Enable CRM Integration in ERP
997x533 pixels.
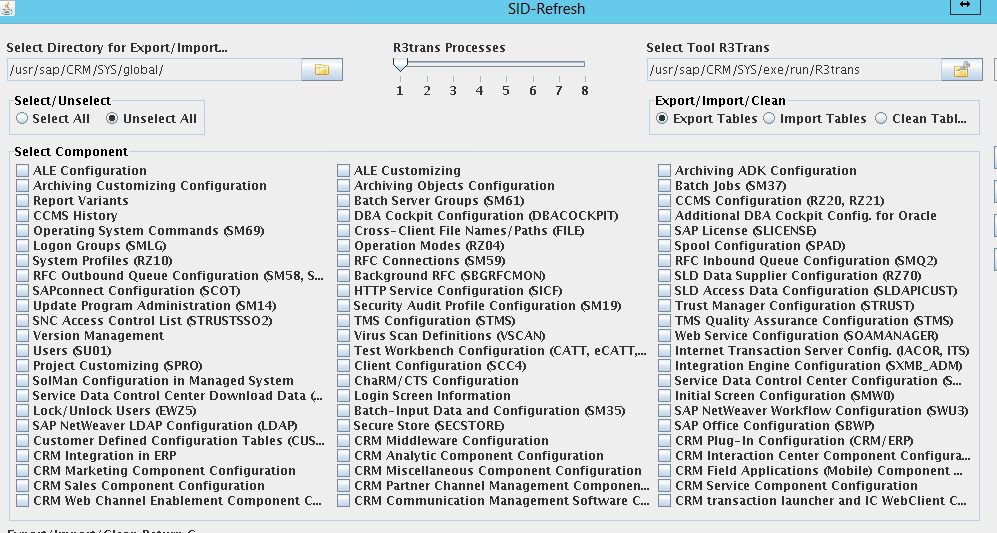tap(23, 455)
